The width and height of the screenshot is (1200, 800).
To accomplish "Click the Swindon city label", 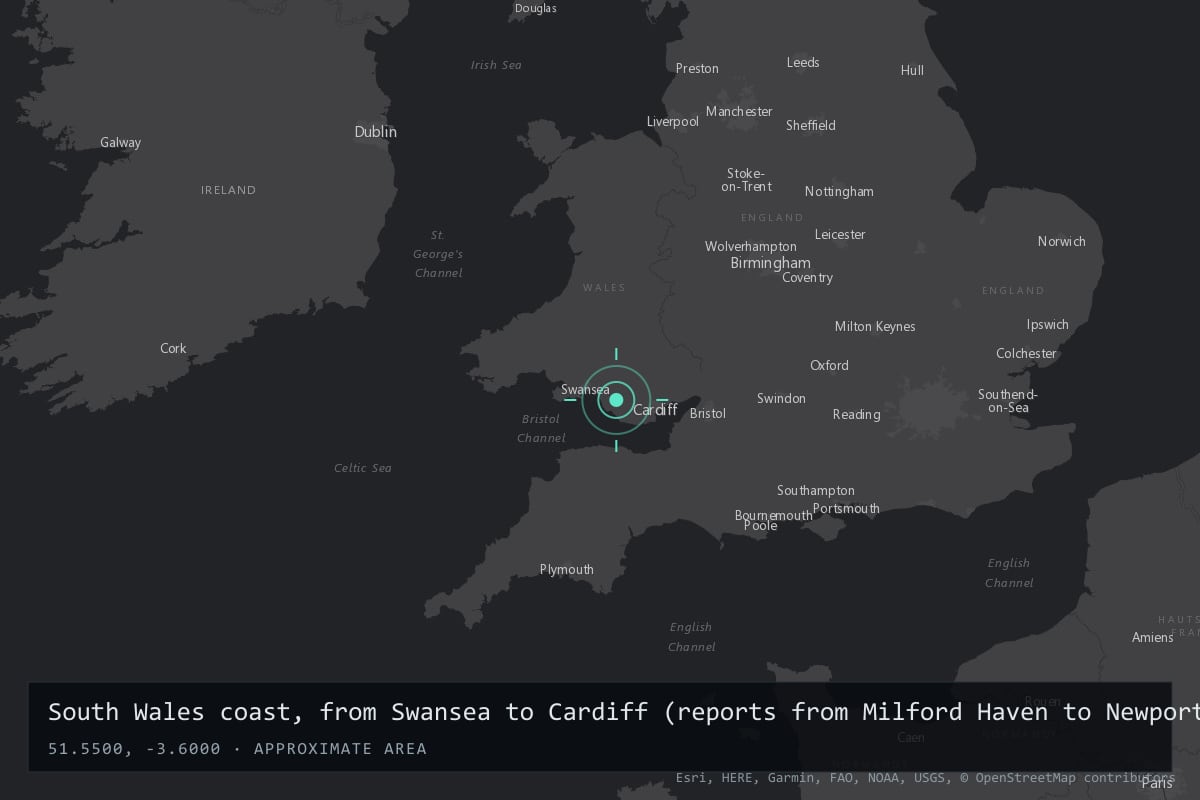I will (781, 398).
